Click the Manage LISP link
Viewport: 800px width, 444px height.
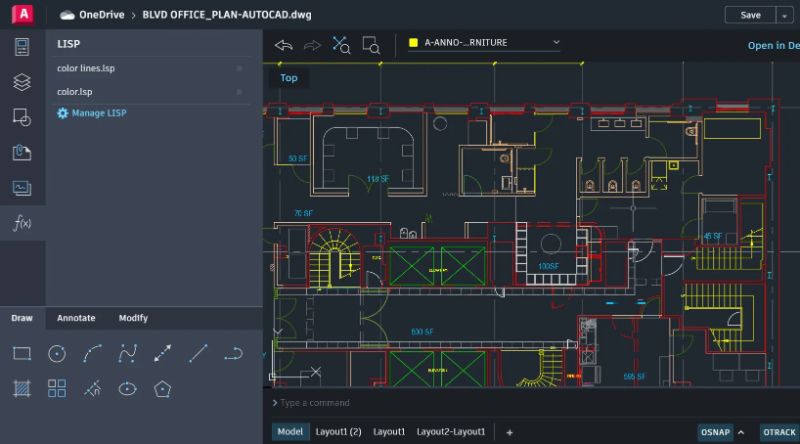[92, 113]
